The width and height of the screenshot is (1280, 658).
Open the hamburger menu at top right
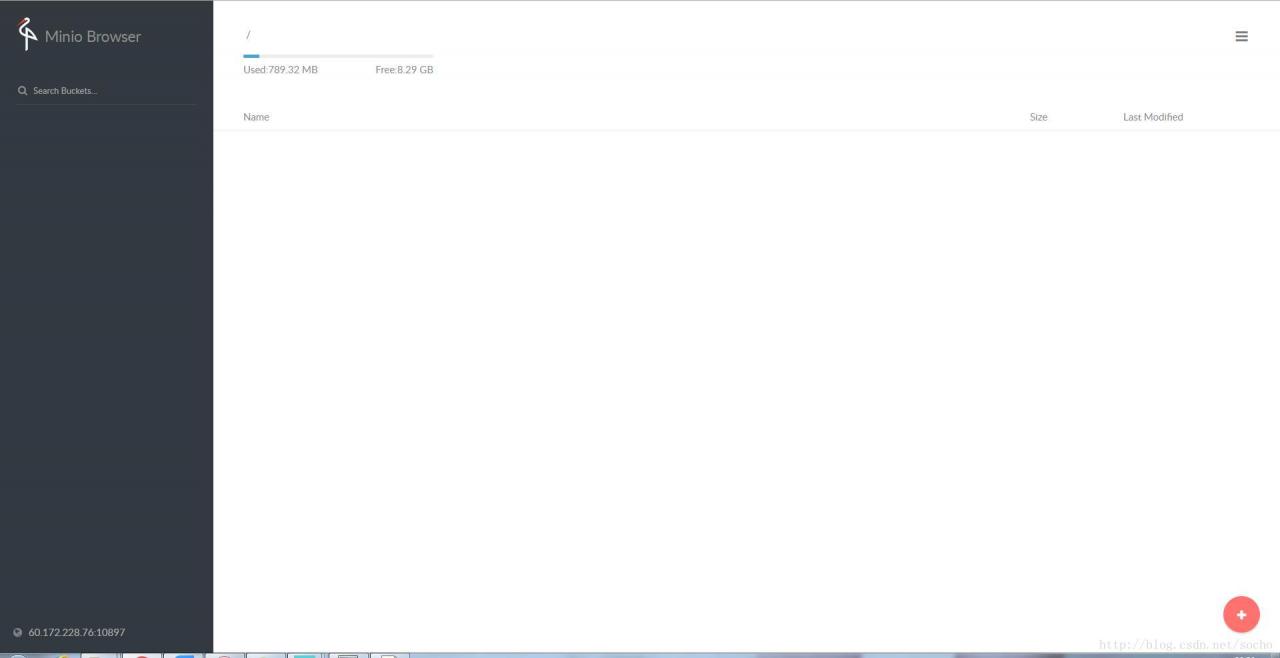point(1241,36)
